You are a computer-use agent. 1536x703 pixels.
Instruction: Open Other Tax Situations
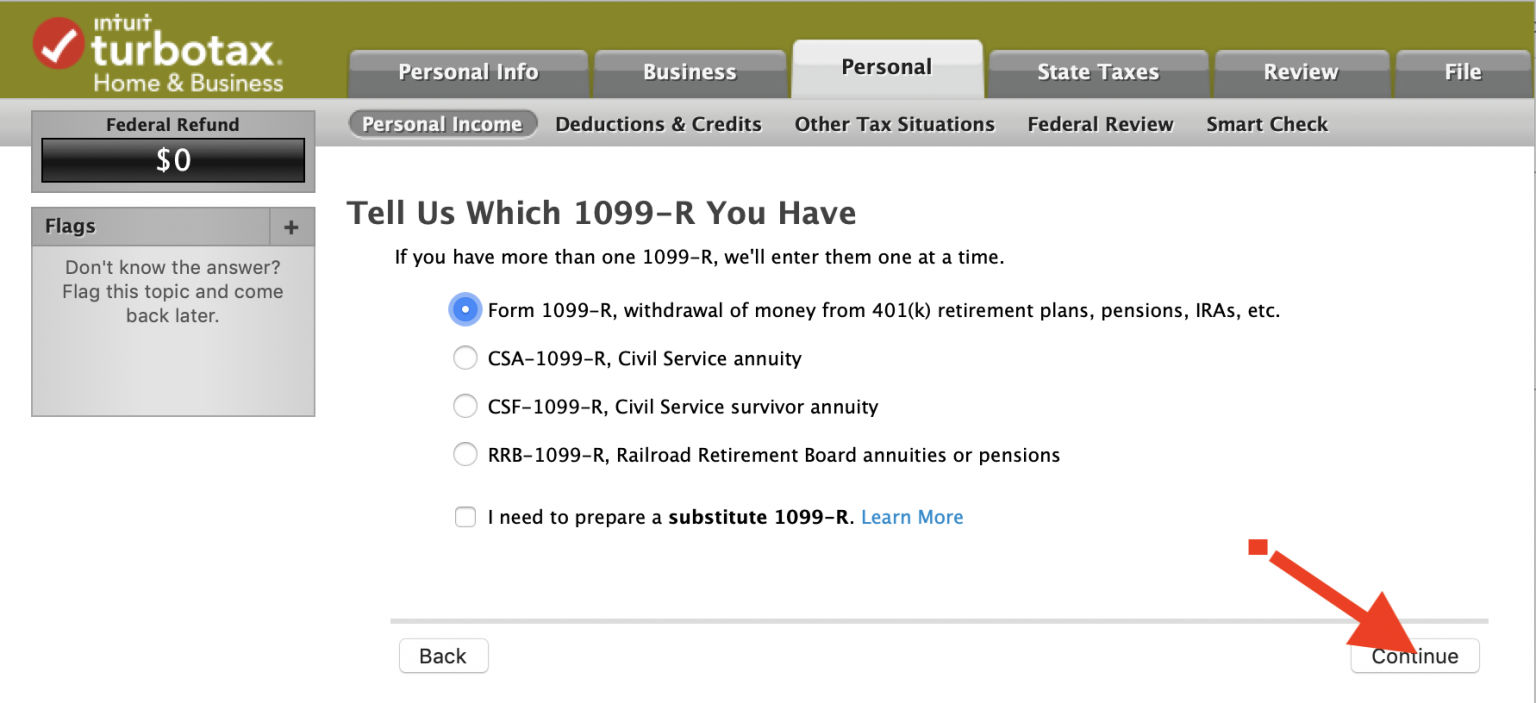click(x=894, y=123)
